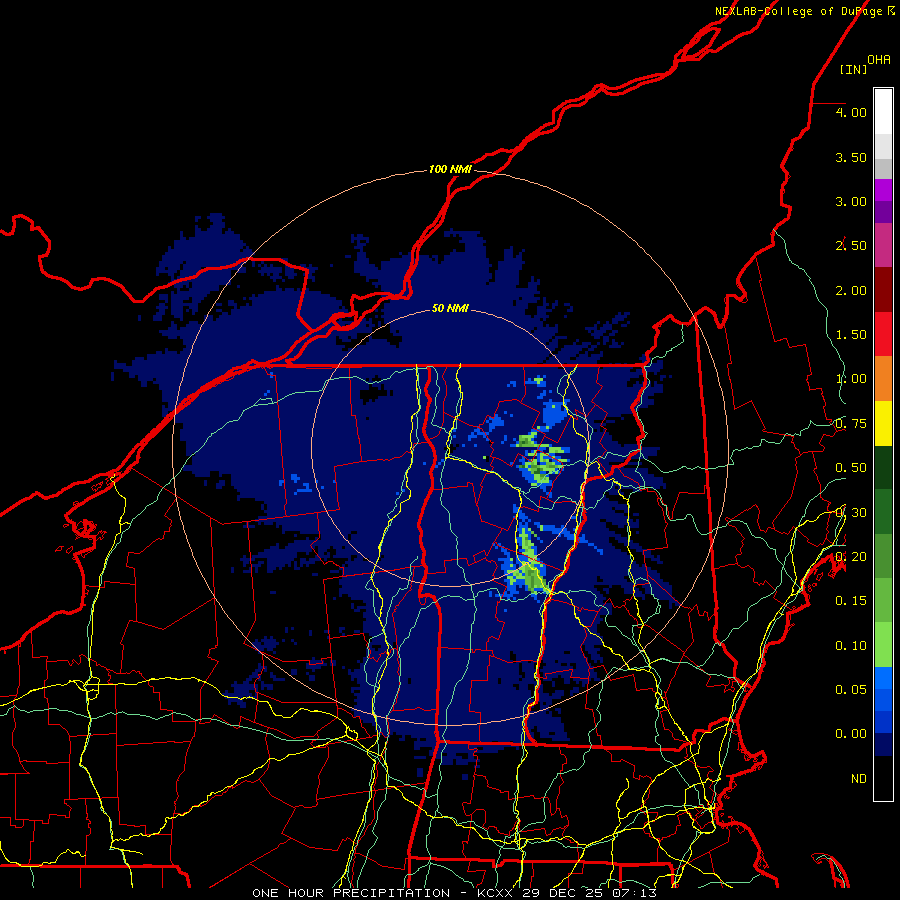
Task: Click the "2.50" legend value
Action: click(x=851, y=246)
